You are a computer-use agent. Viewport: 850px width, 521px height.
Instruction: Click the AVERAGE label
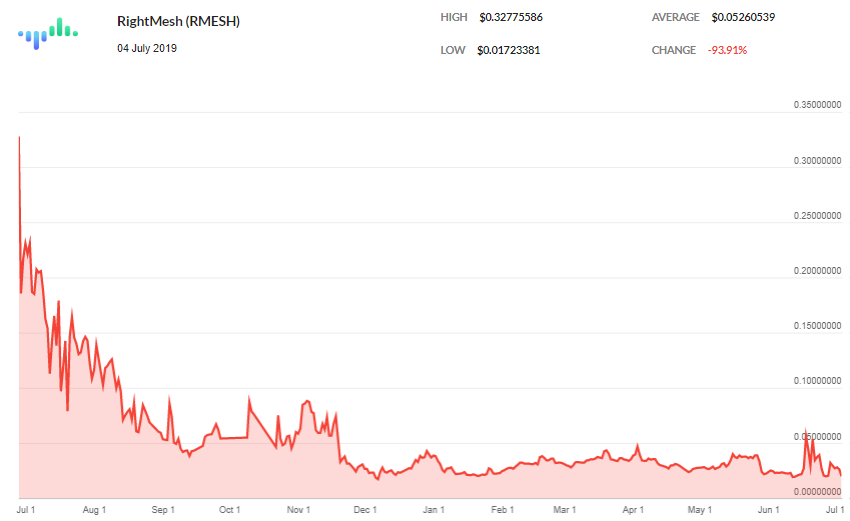(675, 17)
